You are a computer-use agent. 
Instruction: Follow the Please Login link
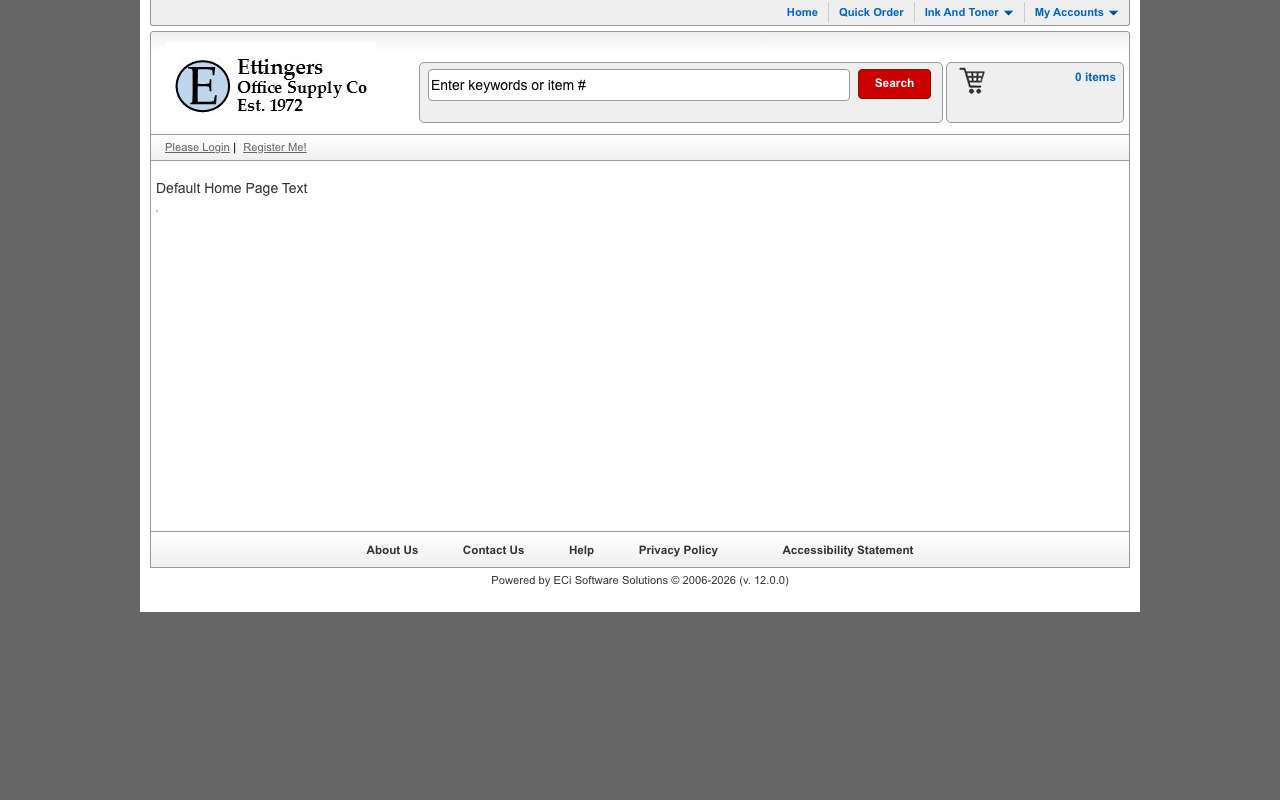pyautogui.click(x=197, y=147)
